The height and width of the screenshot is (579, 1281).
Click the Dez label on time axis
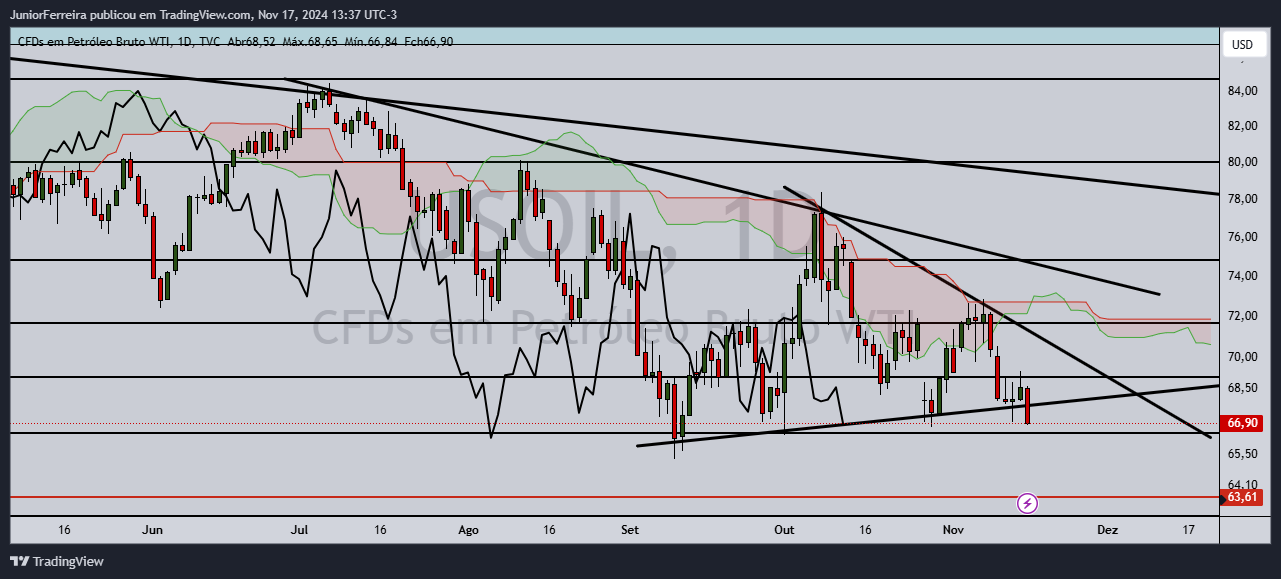(x=1107, y=529)
